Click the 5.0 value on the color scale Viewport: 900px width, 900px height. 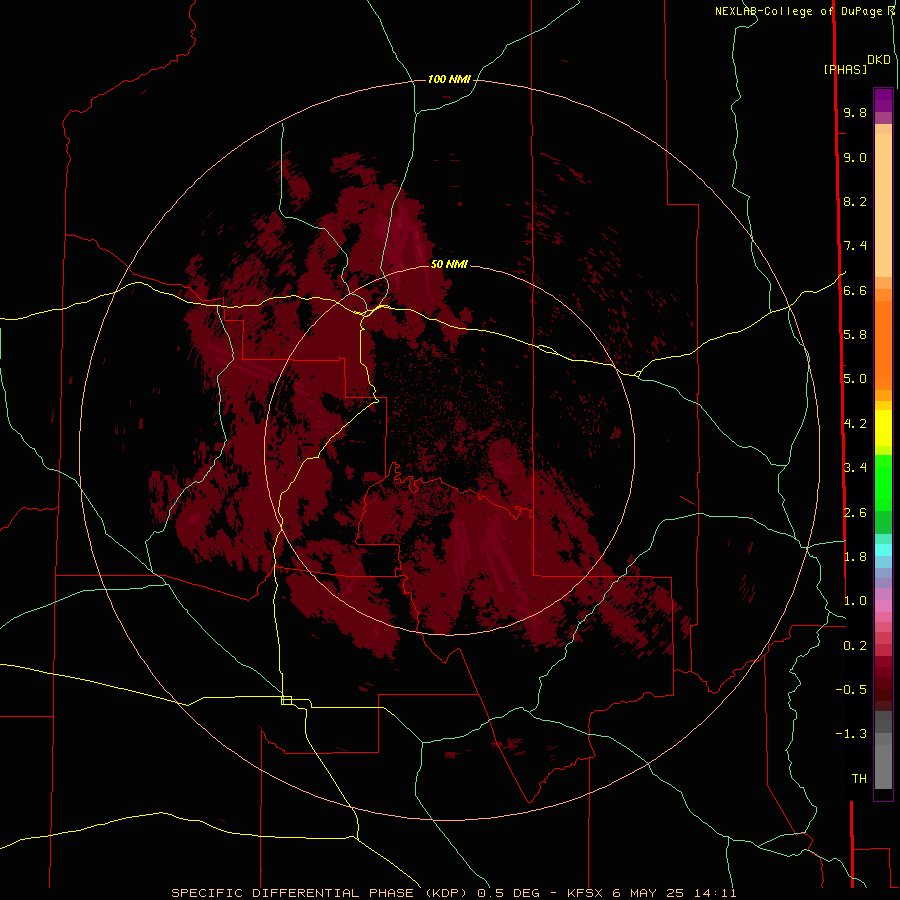point(855,379)
